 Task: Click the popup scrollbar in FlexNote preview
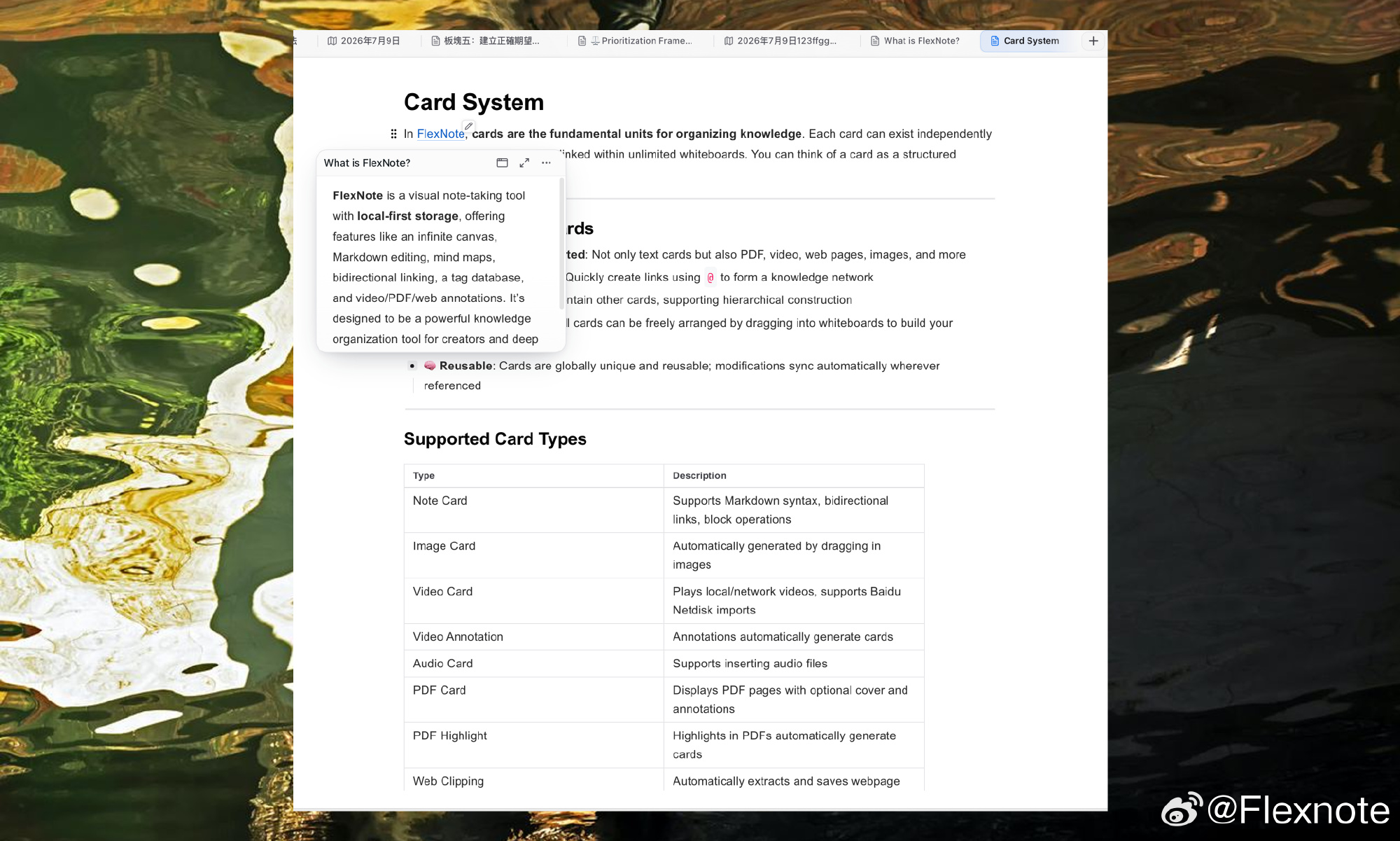561,243
